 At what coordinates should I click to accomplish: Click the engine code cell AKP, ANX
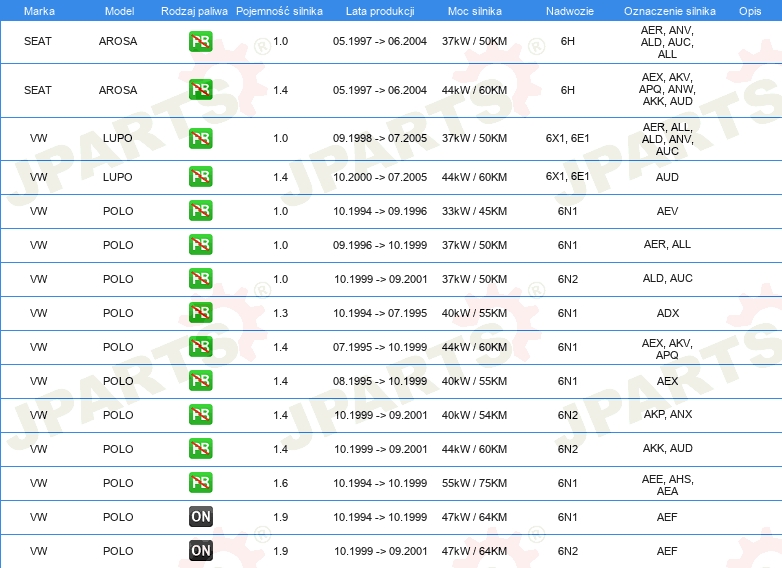pyautogui.click(x=668, y=414)
